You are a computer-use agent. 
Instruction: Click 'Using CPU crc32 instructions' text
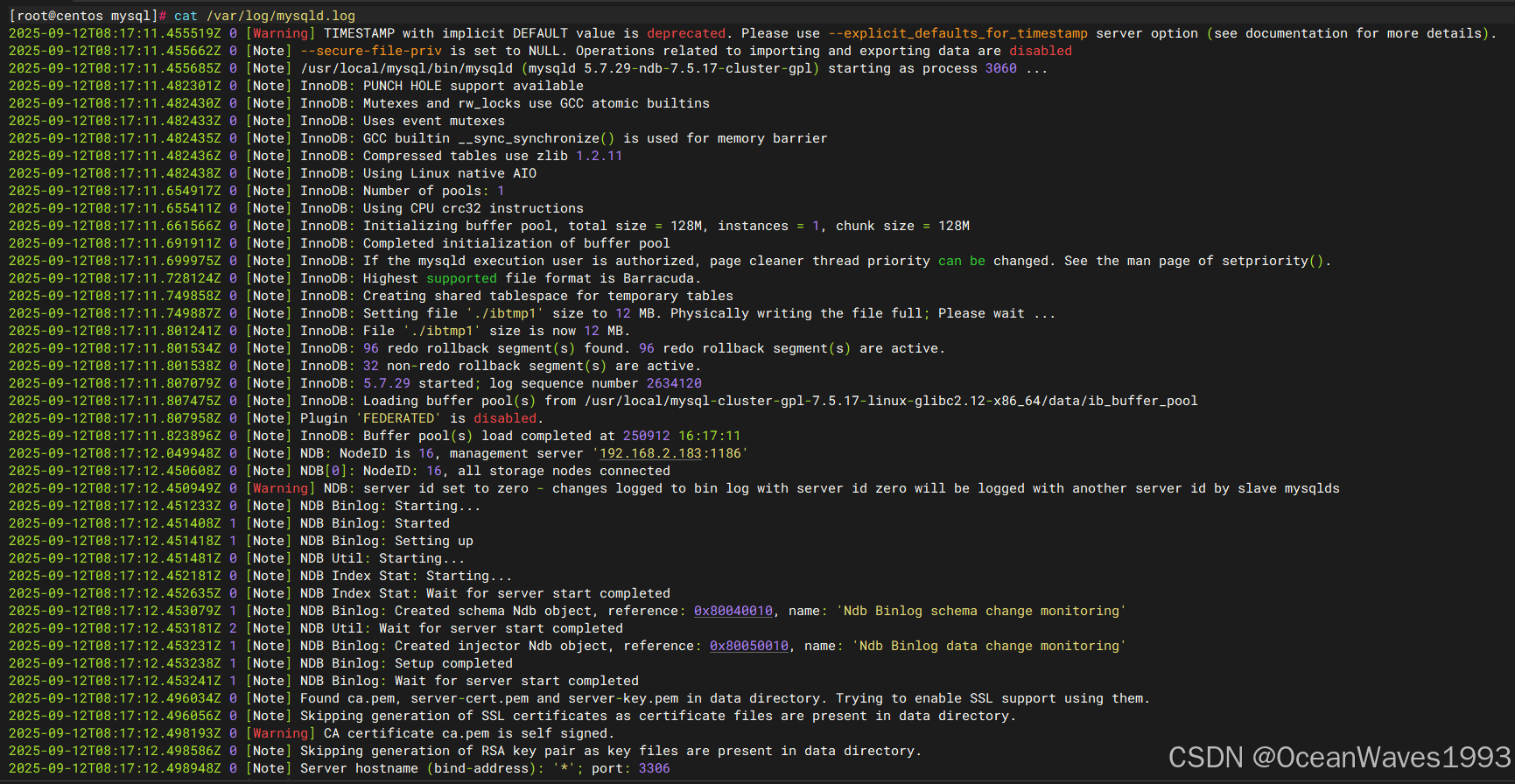pos(473,208)
